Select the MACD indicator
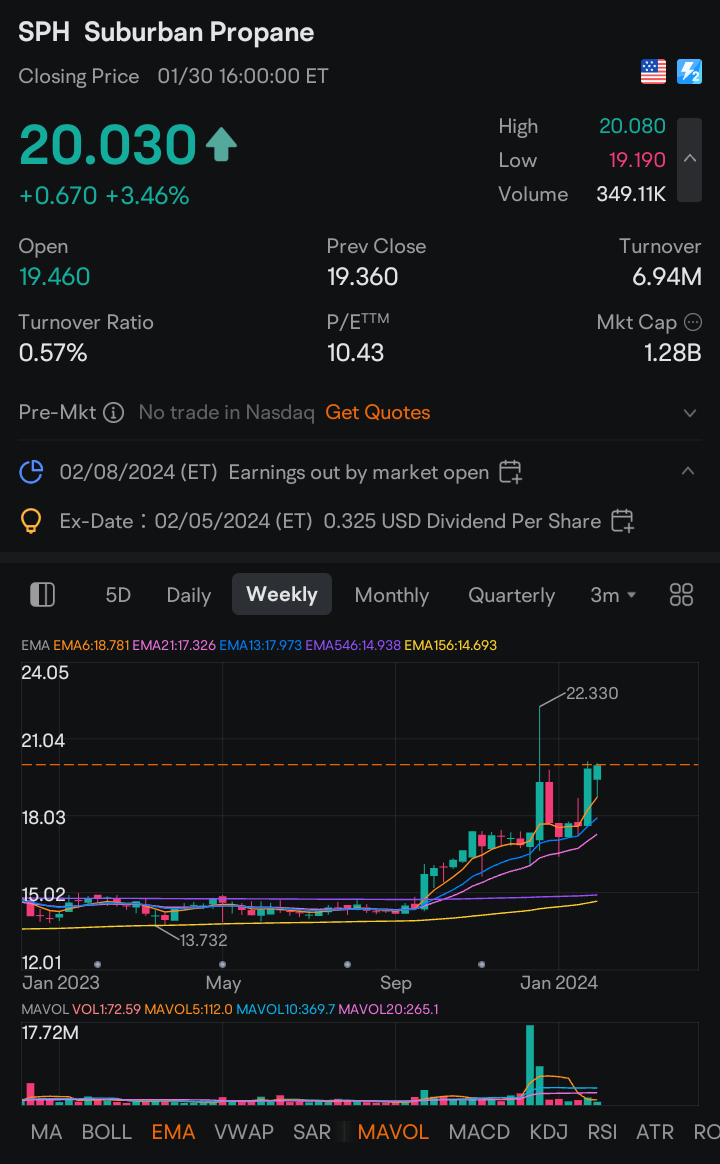This screenshot has height=1164, width=720. pos(479,1132)
